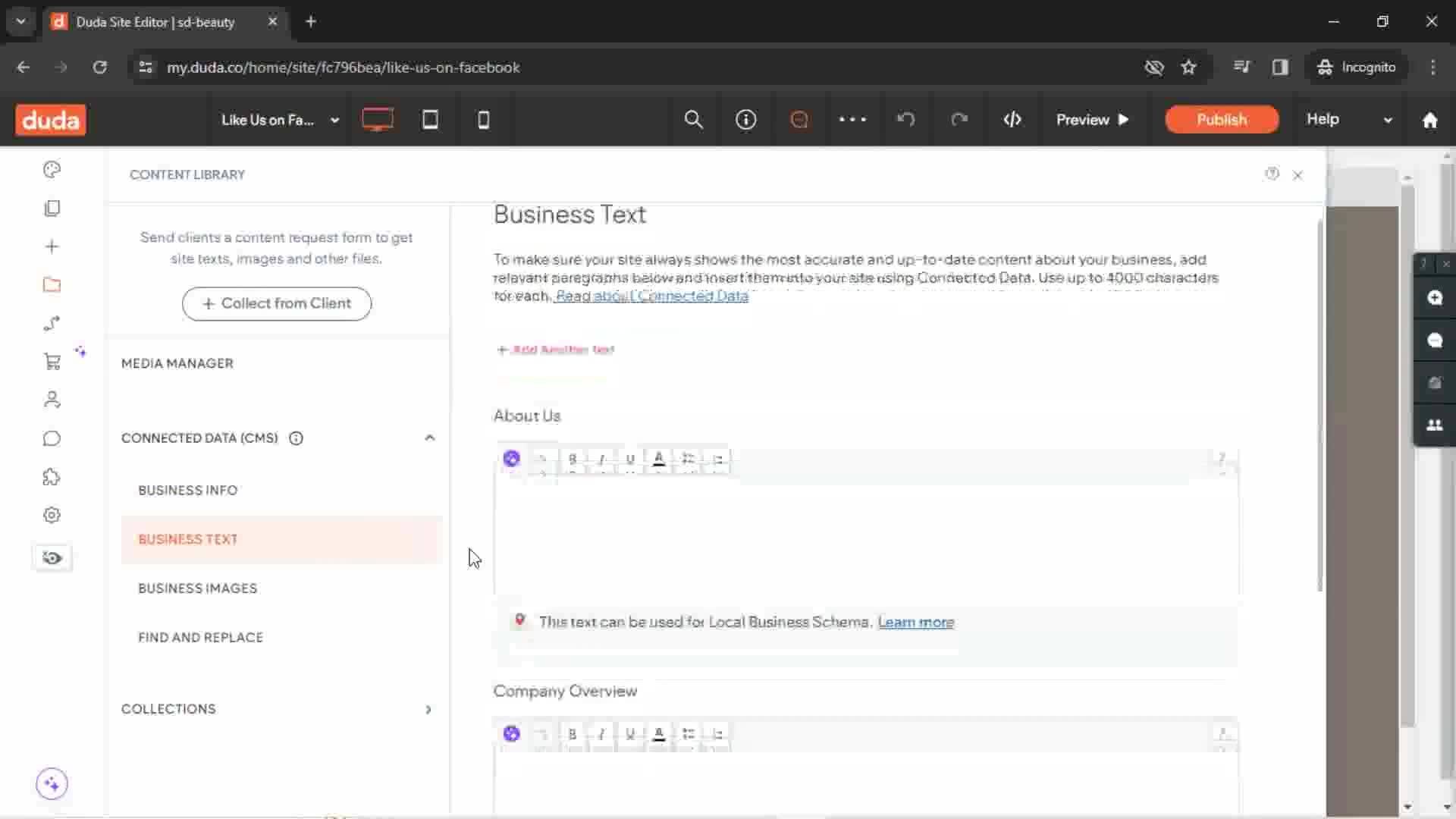1456x819 pixels.
Task: Expand the COLLECTIONS section chevron
Action: (428, 710)
